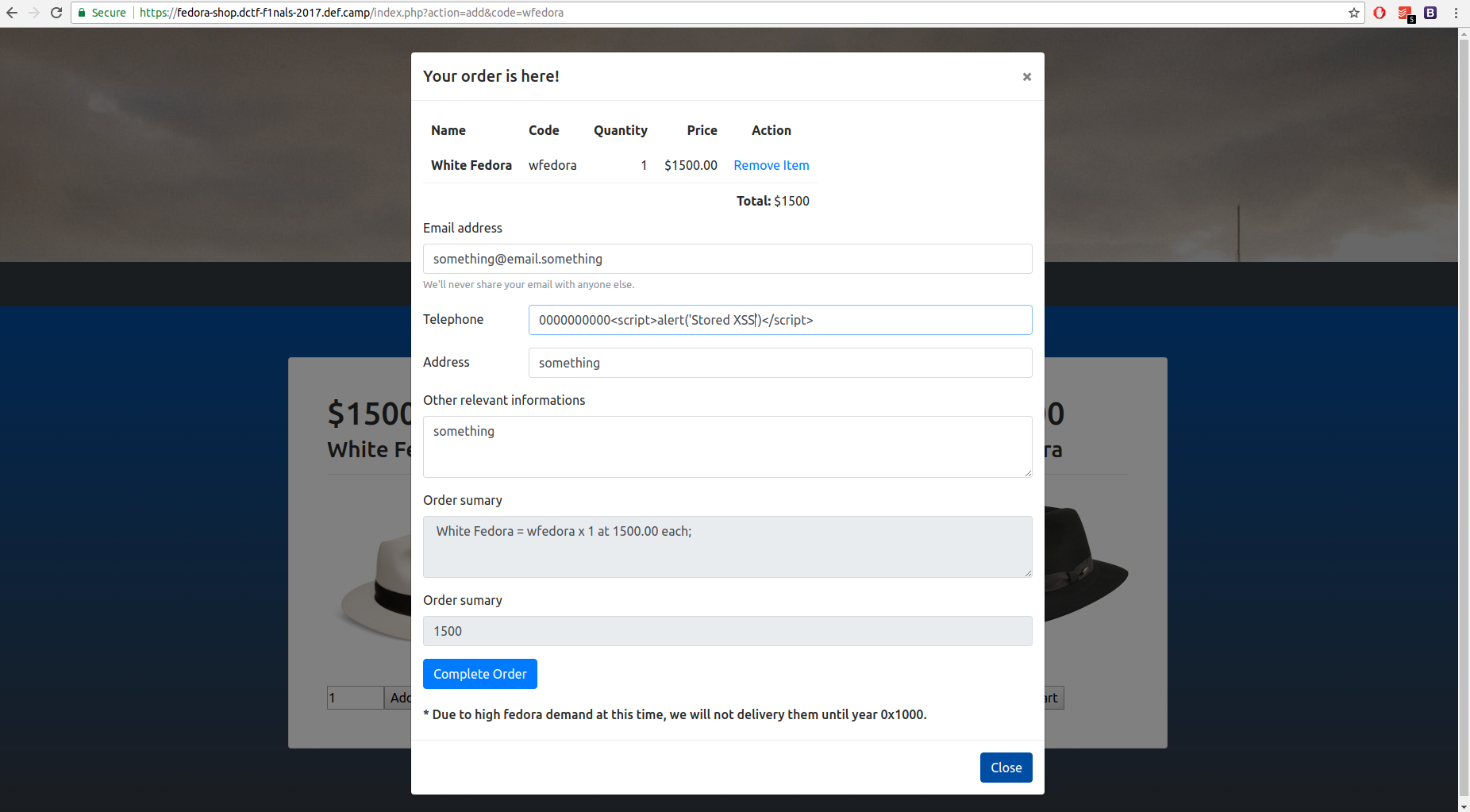Click the browser forward arrow

[34, 13]
